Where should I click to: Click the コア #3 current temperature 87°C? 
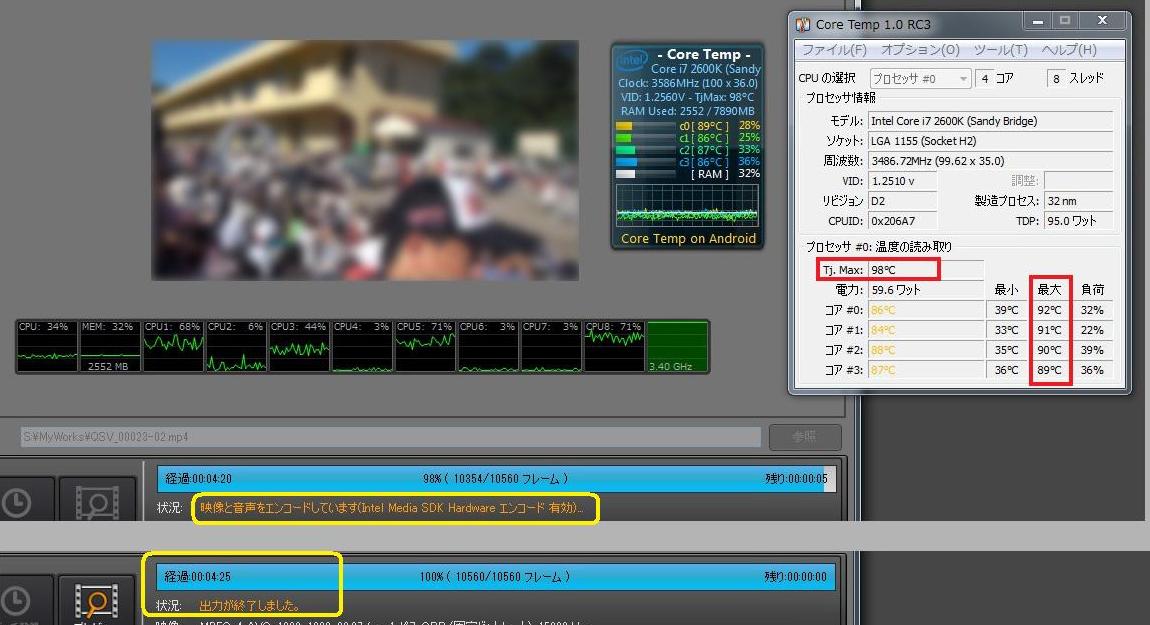pos(925,370)
